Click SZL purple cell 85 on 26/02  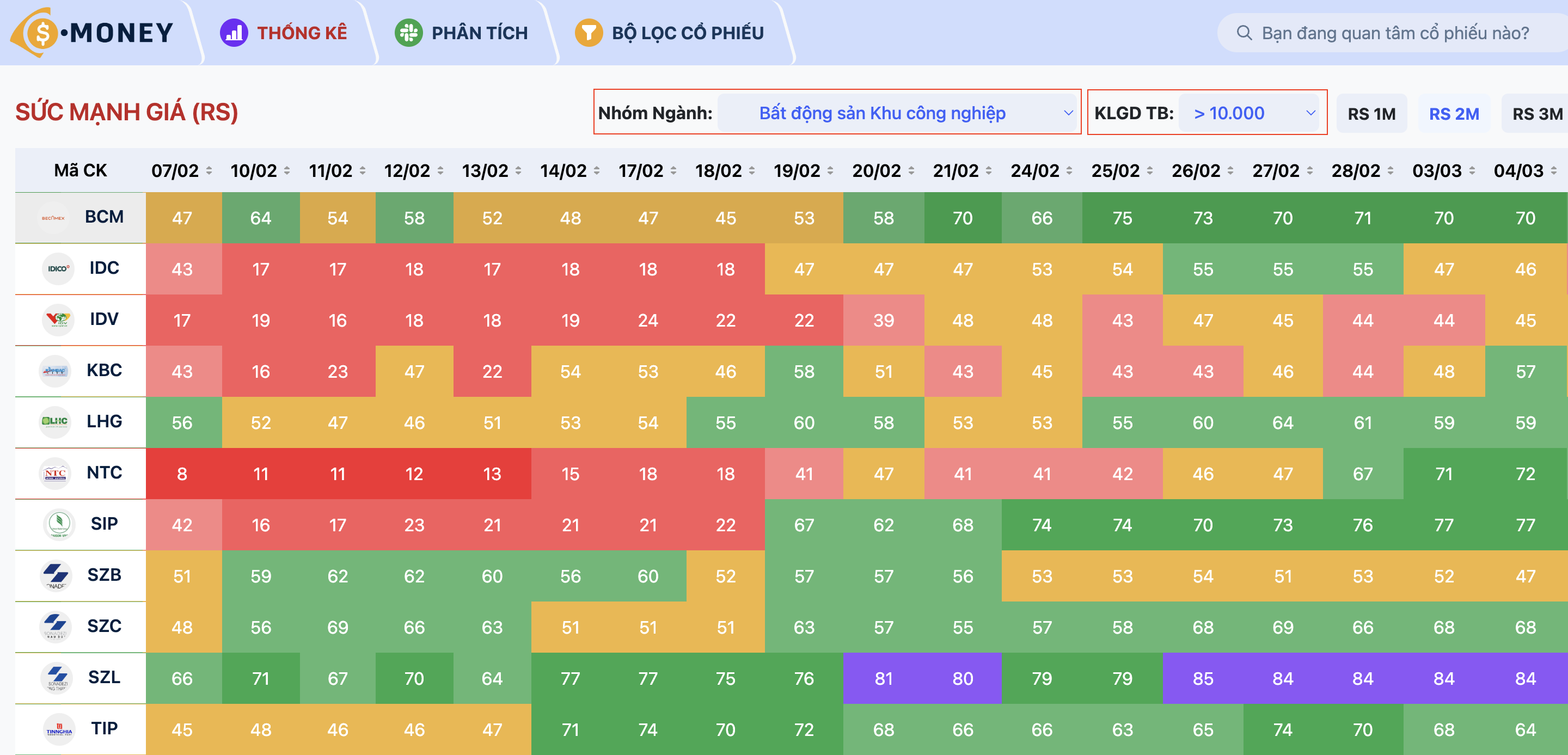[x=1203, y=678]
